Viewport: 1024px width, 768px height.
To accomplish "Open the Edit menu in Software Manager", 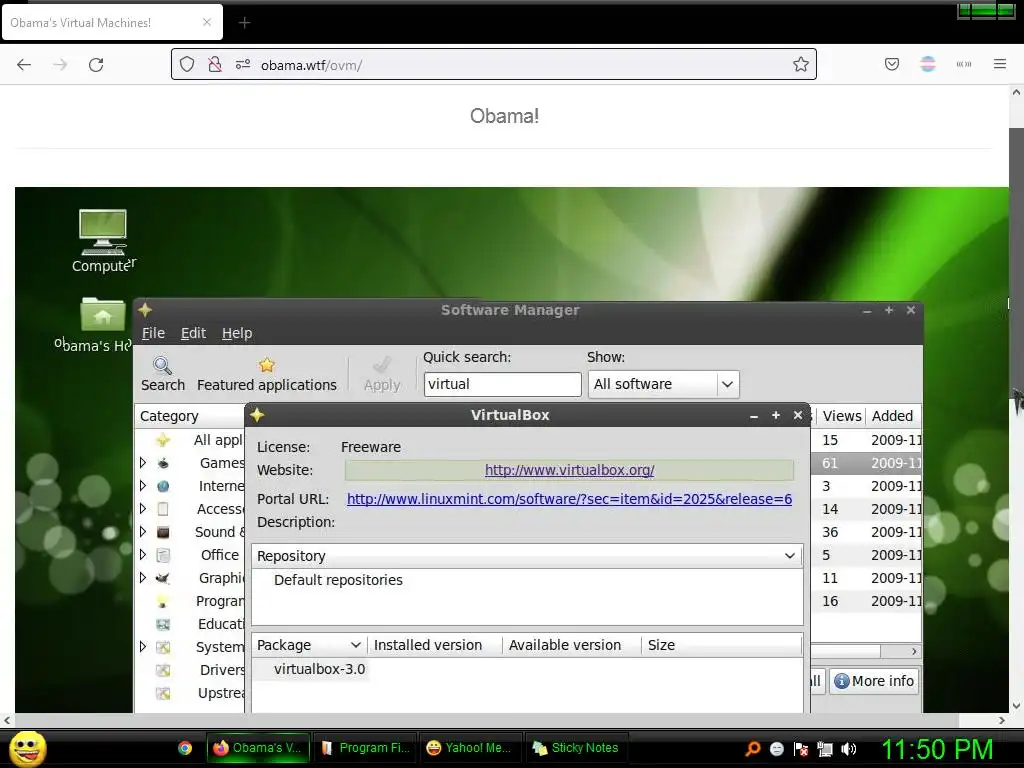I will (x=193, y=333).
